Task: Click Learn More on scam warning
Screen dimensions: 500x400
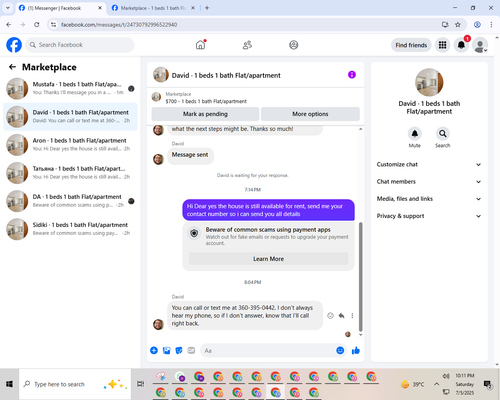Action: coord(268,259)
